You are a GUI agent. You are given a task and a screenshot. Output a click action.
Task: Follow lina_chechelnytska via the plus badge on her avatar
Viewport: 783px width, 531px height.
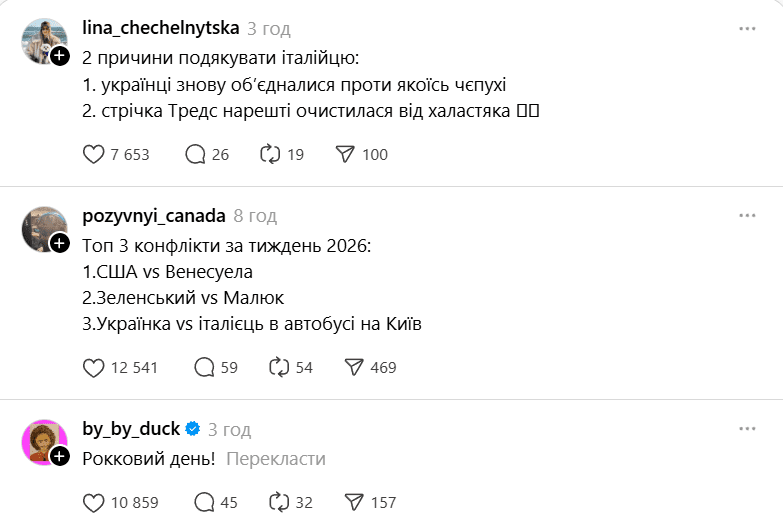click(60, 56)
